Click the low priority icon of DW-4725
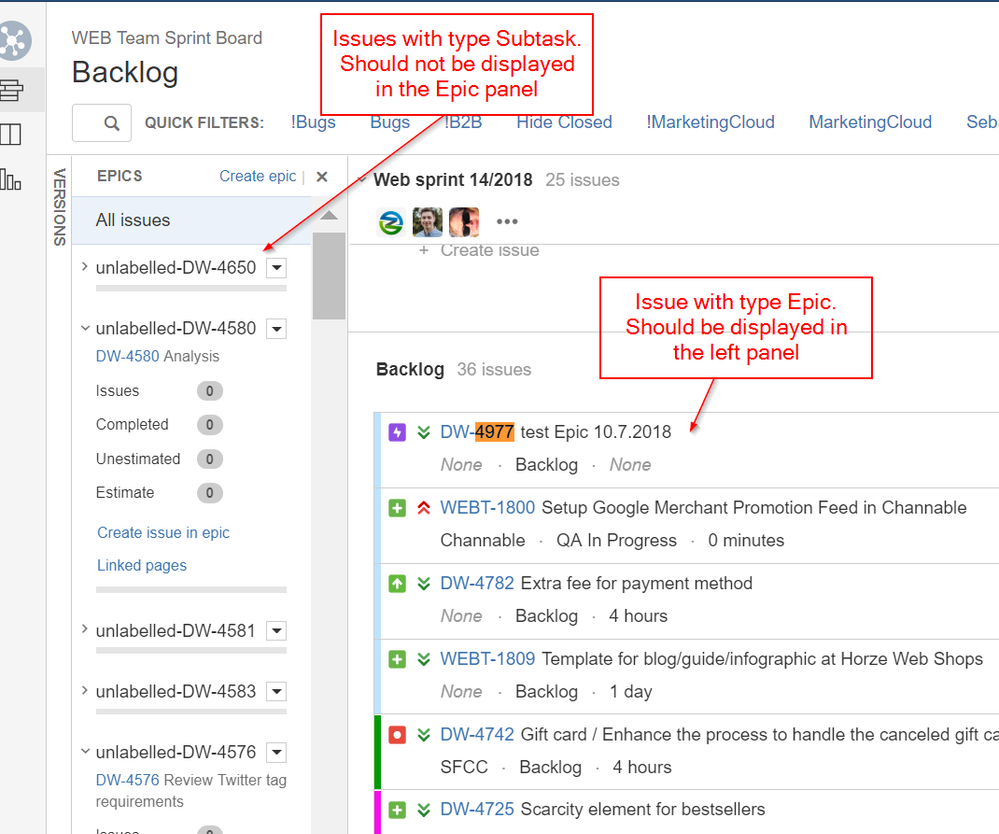 click(x=424, y=810)
